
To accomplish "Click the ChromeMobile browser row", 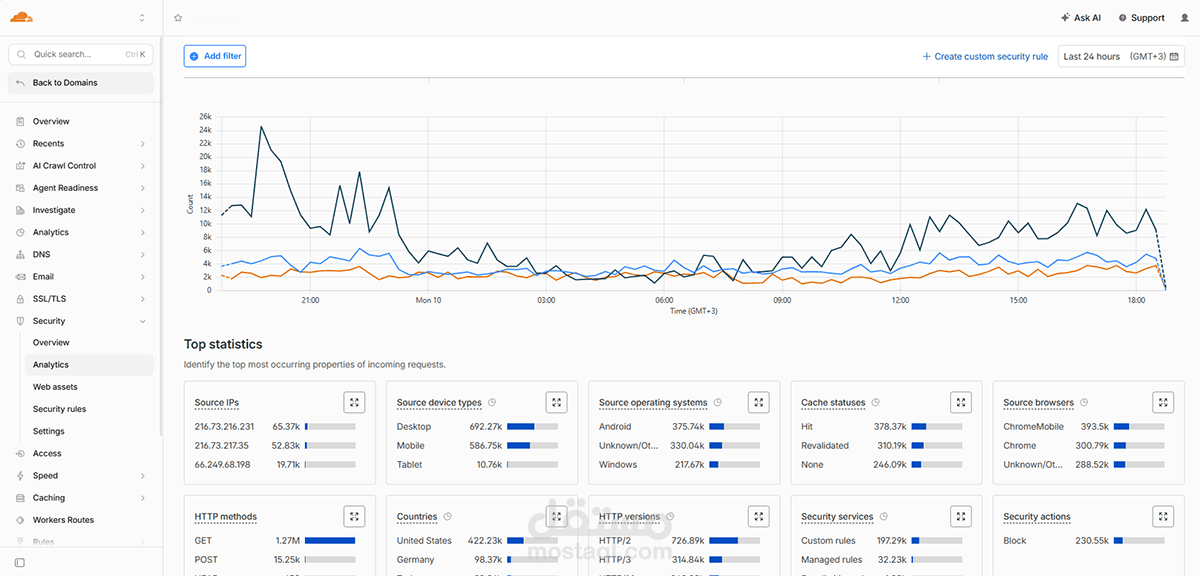I will [1084, 426].
